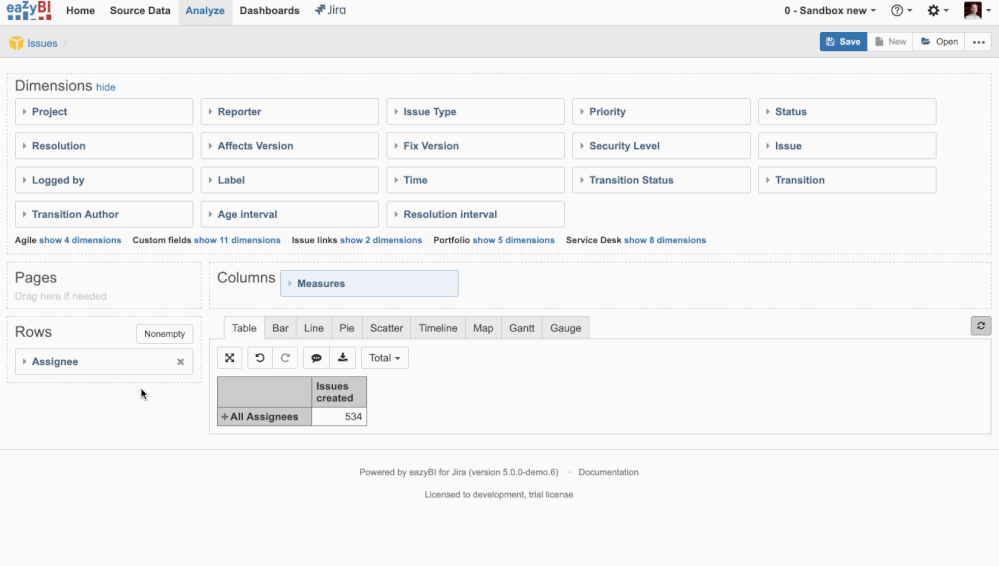Click the refresh report icon

[981, 326]
